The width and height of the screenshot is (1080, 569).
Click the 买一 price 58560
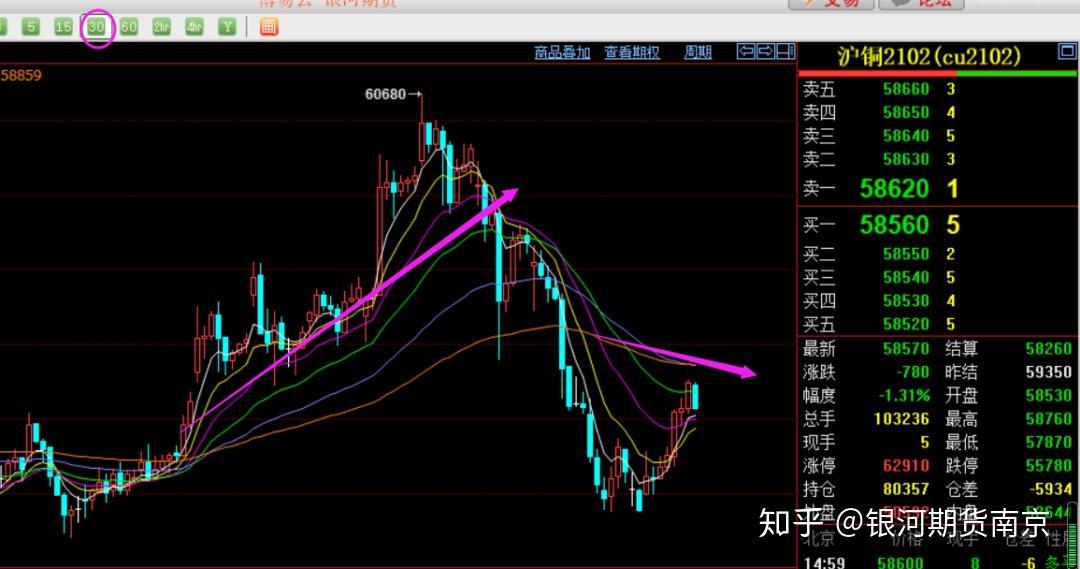tap(894, 225)
